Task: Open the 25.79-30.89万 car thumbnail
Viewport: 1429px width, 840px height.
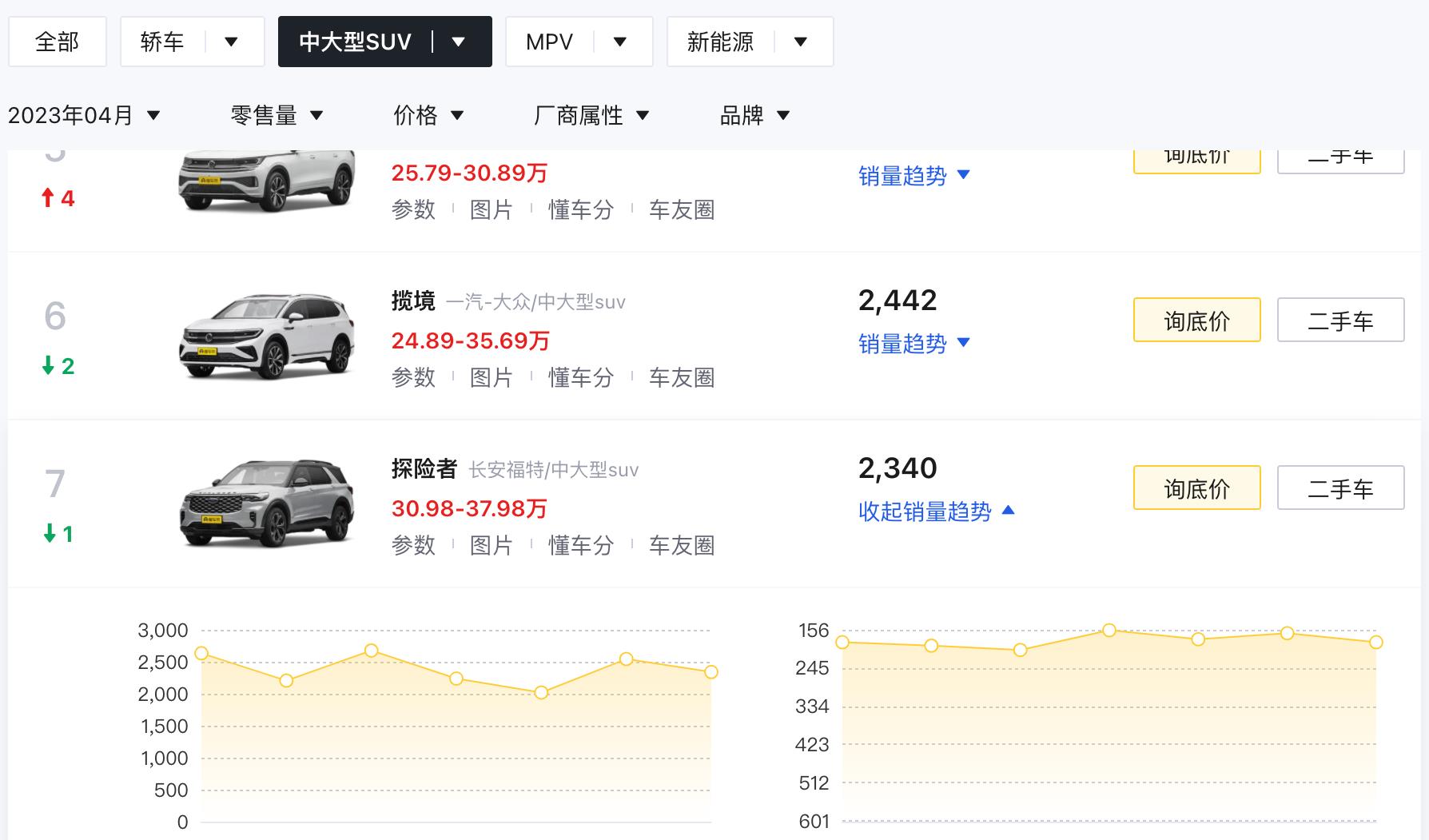Action: [x=267, y=180]
